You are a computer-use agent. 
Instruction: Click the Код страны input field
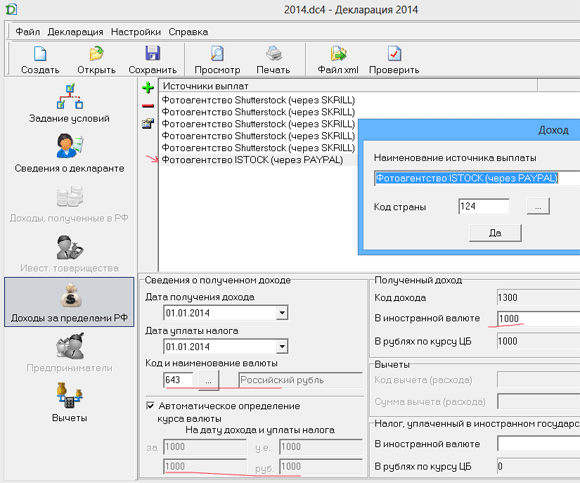click(x=483, y=206)
